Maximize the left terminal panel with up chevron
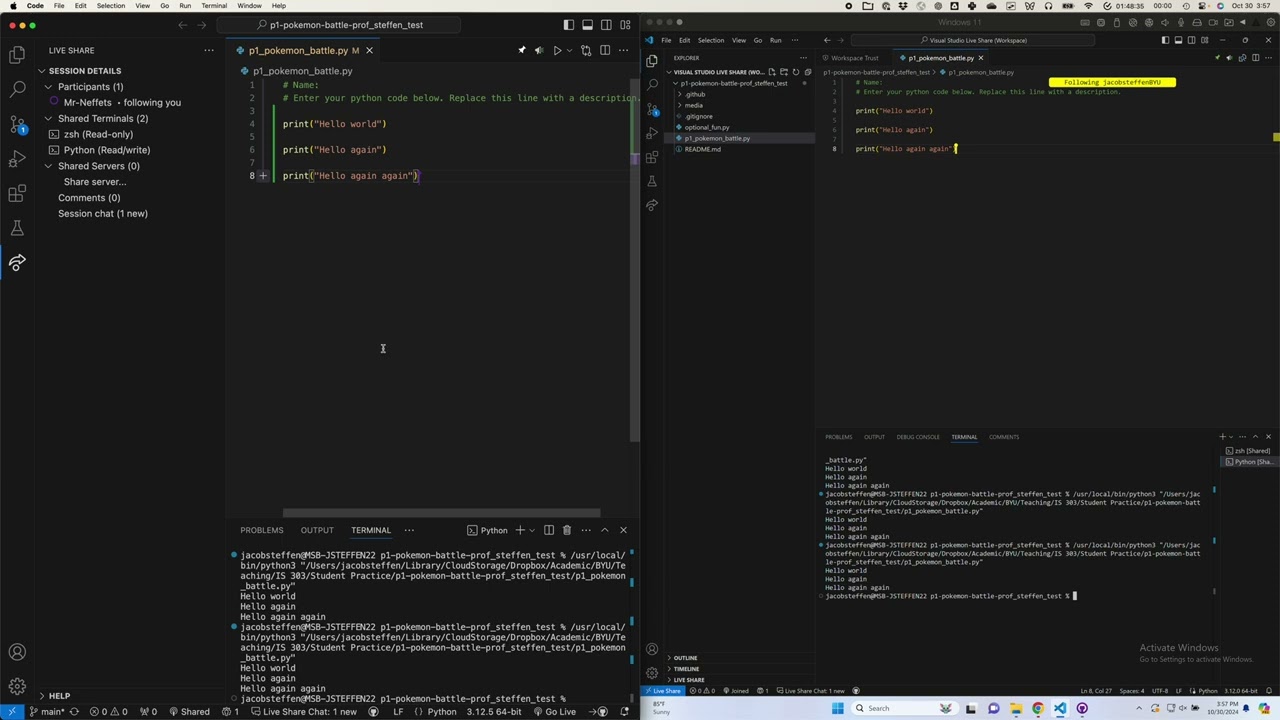The image size is (1280, 720). 604,530
